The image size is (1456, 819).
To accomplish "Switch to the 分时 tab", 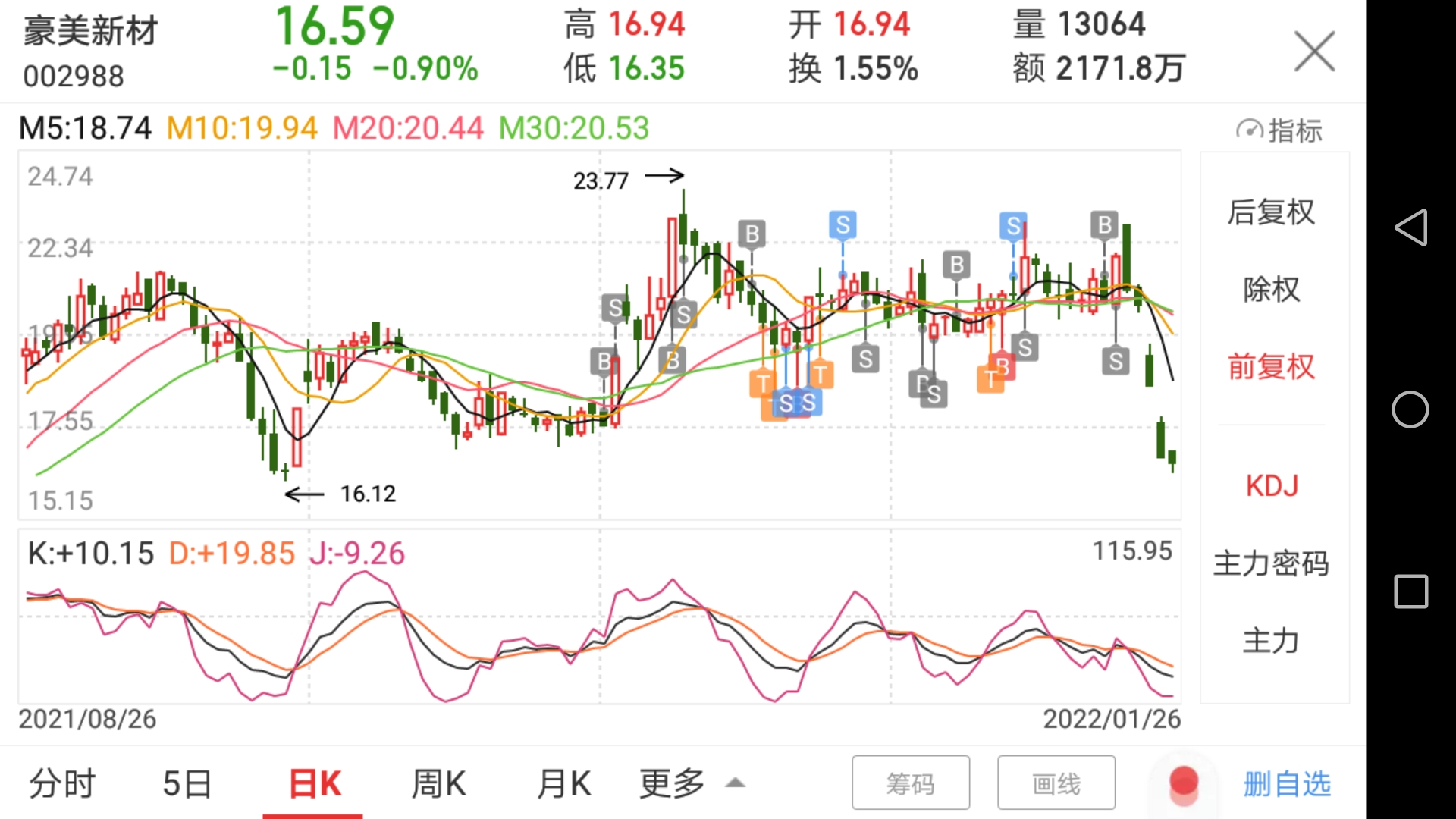I will (x=62, y=783).
